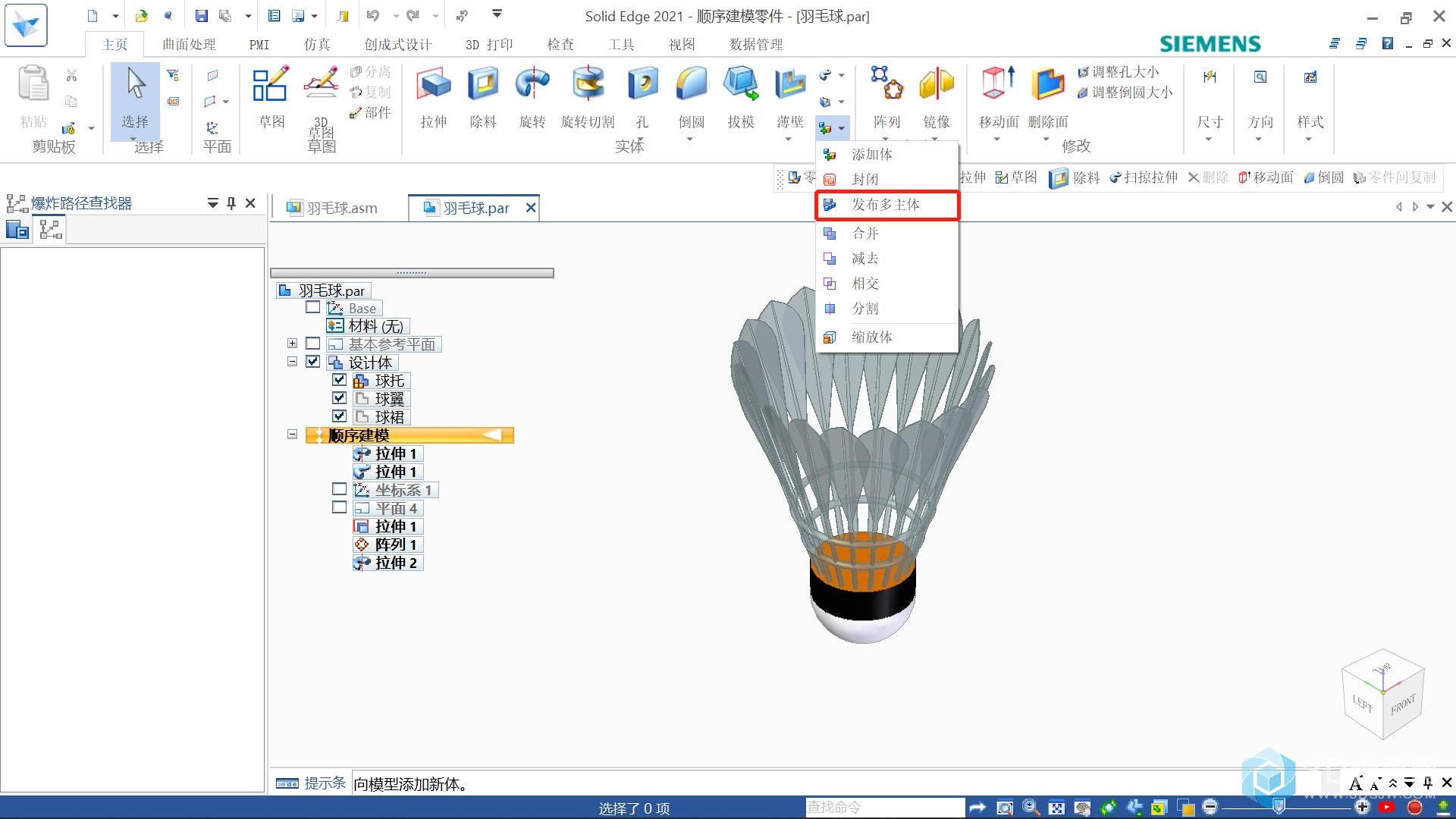
Task: Choose the Draft (拔模) tool
Action: pyautogui.click(x=741, y=84)
